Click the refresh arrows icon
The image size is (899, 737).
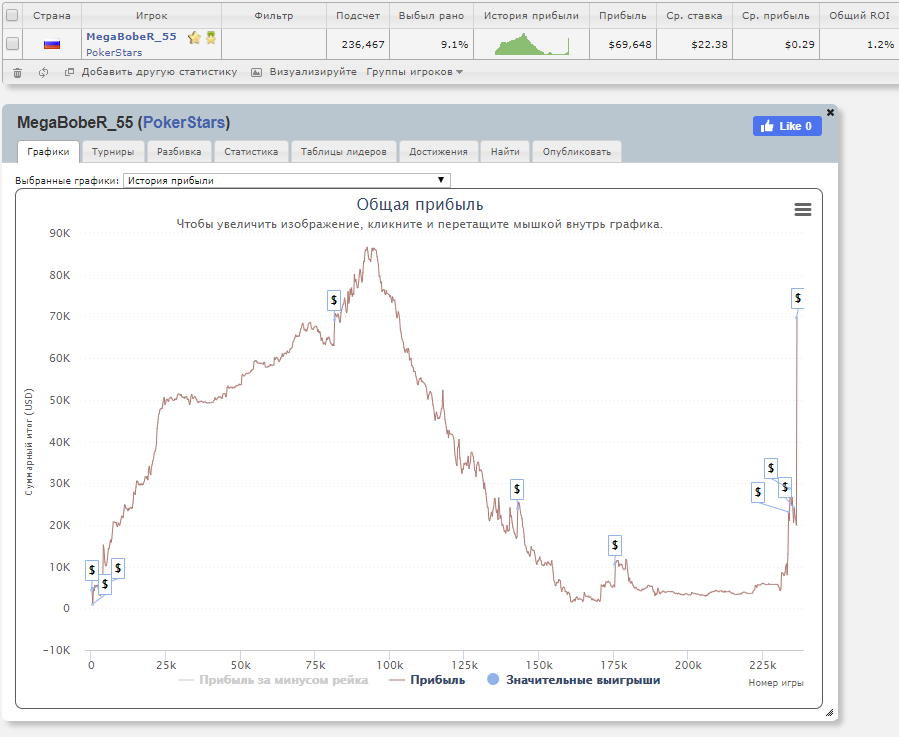tap(43, 72)
